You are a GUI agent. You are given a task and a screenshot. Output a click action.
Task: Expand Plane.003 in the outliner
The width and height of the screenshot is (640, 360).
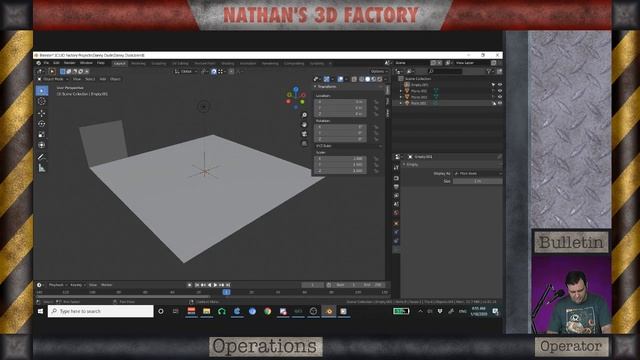(x=401, y=103)
